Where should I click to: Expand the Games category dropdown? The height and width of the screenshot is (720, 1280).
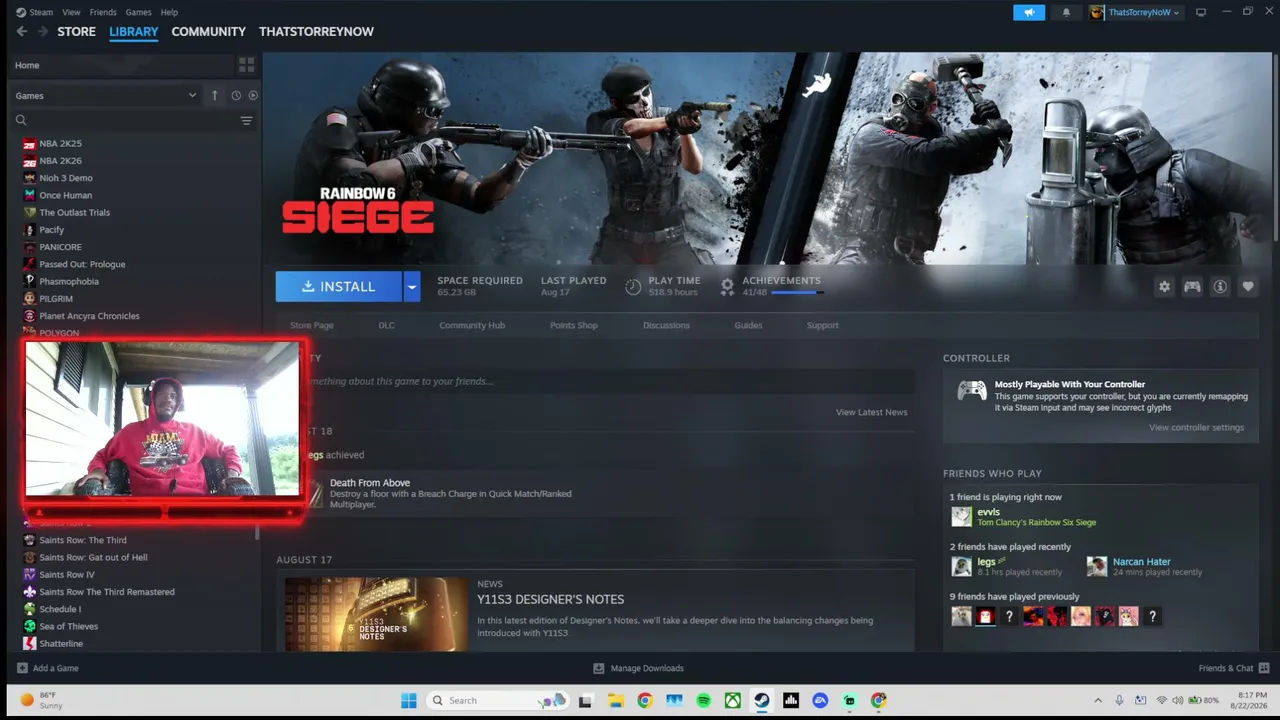pyautogui.click(x=192, y=96)
